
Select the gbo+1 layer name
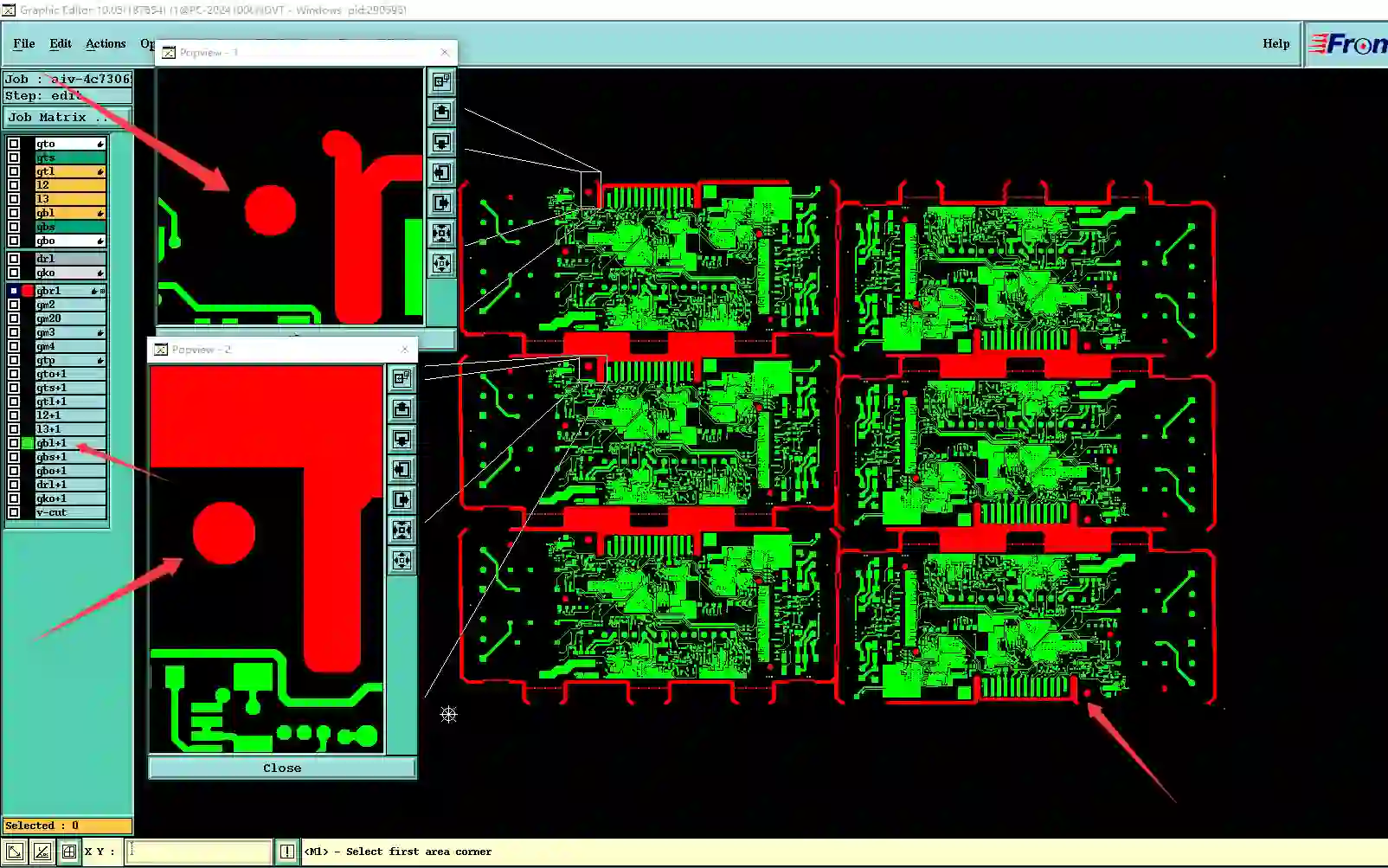point(70,471)
